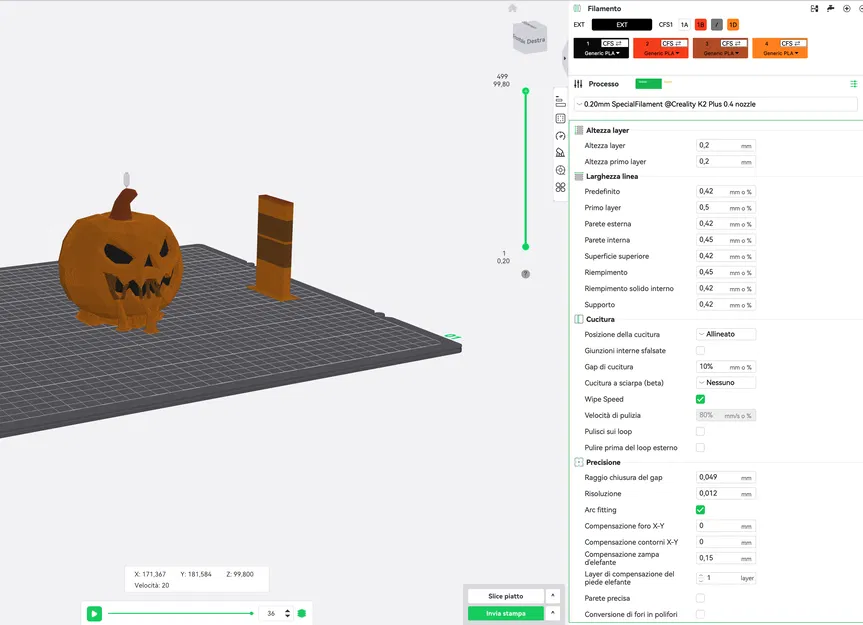Open the process preset 0.20mm SpecialFilament dropdown

715,104
